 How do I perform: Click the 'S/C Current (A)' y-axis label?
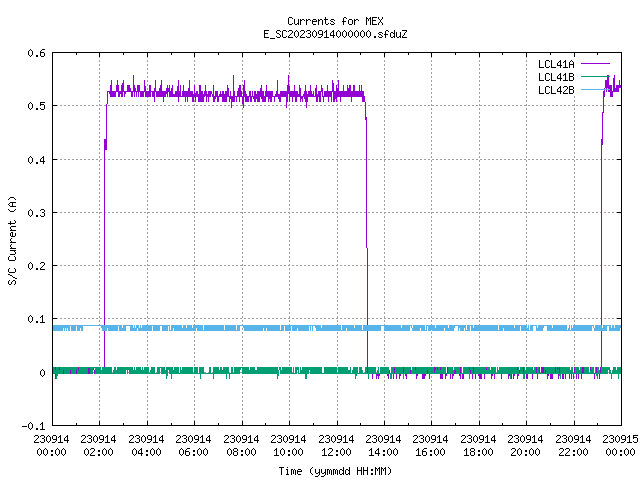13,241
